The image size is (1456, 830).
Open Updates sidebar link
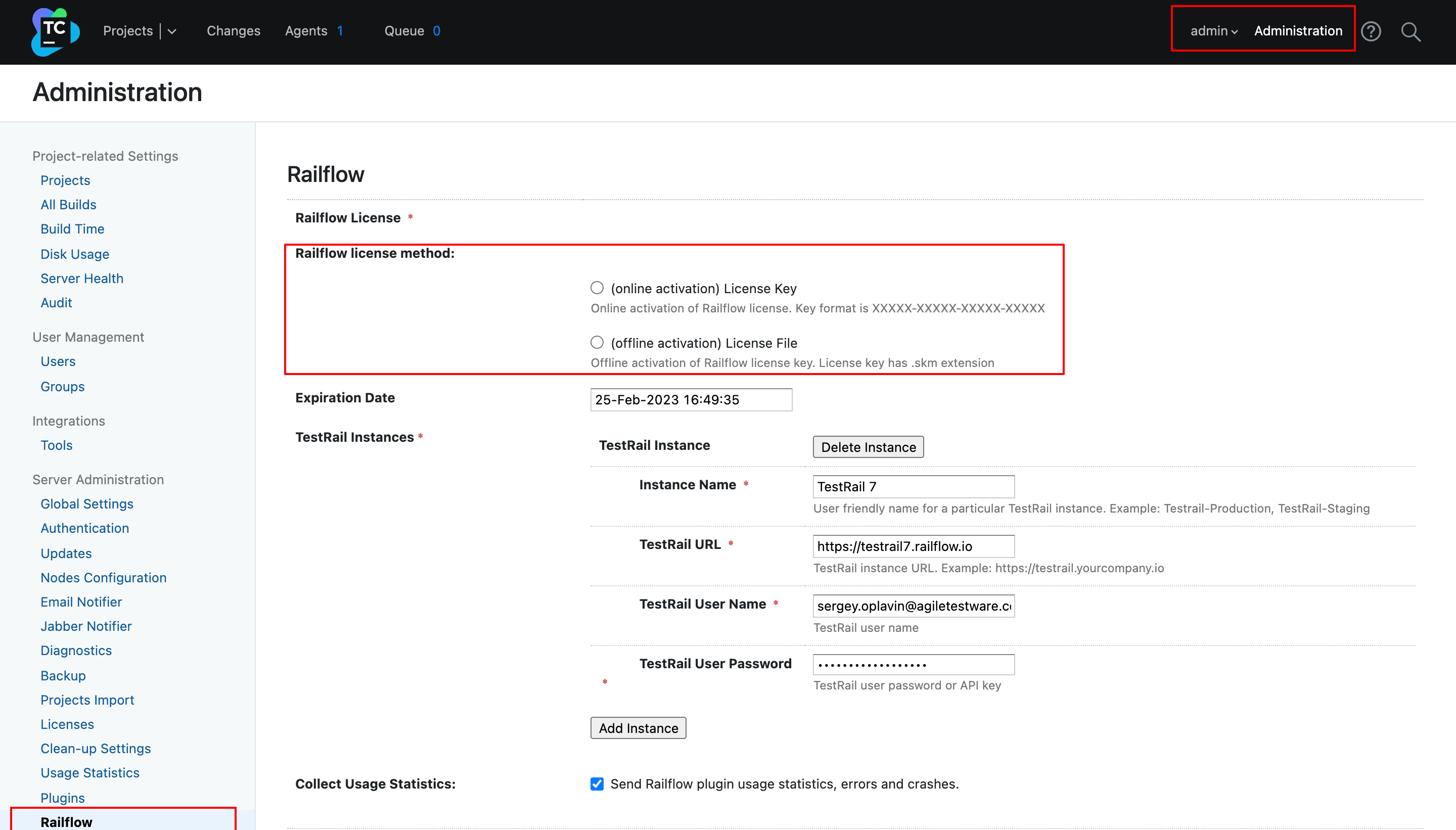coord(66,554)
